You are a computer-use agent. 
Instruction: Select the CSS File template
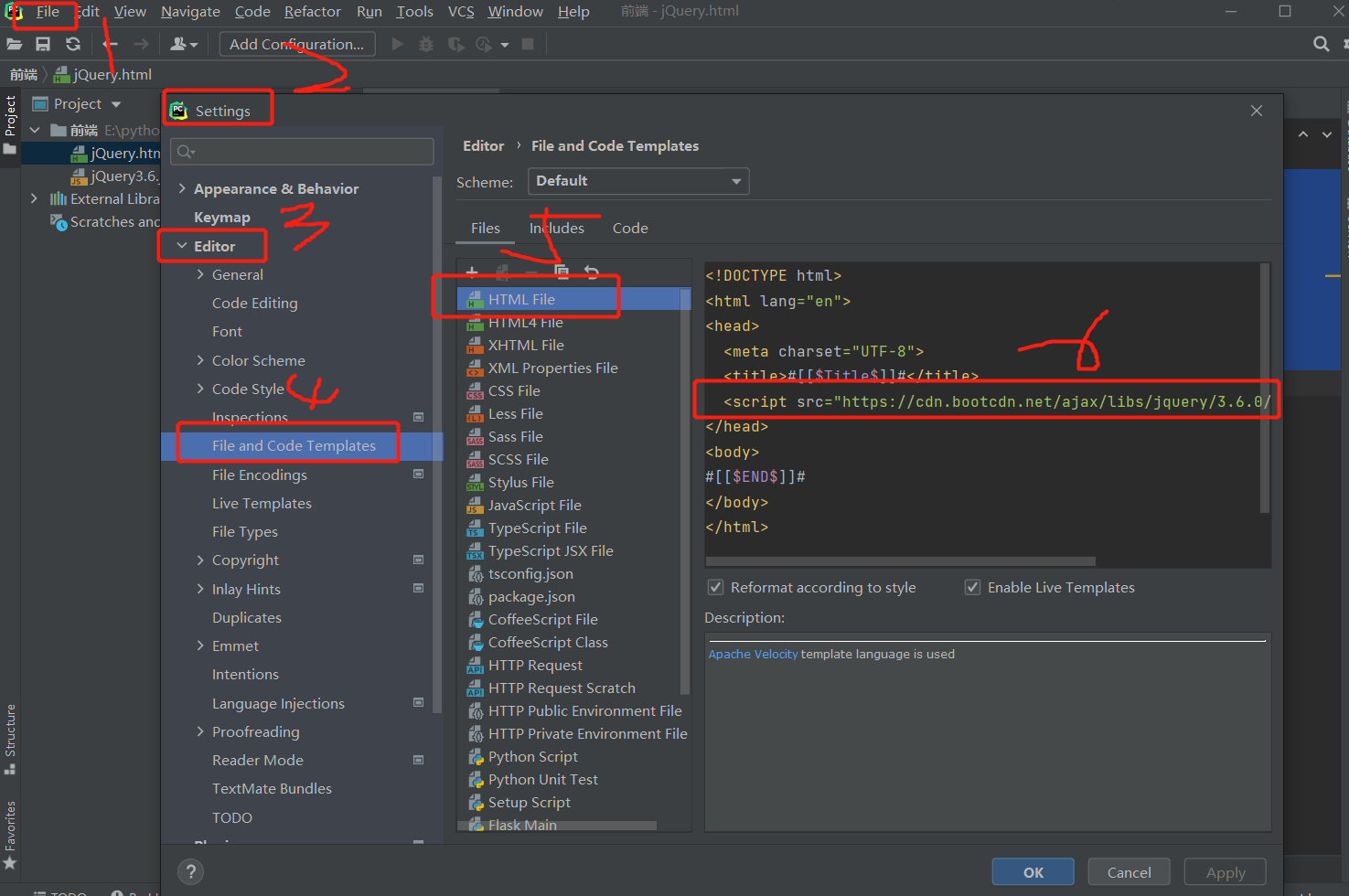(x=514, y=391)
